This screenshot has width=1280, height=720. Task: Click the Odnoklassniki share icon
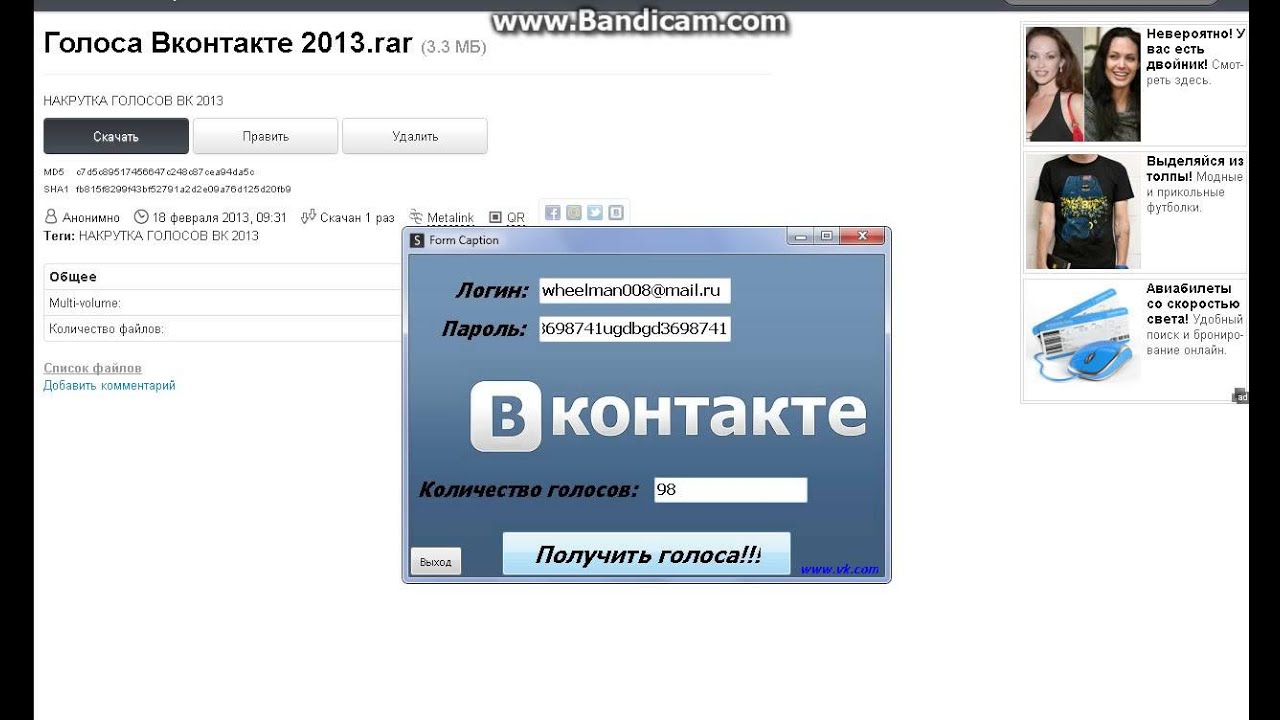(x=573, y=212)
